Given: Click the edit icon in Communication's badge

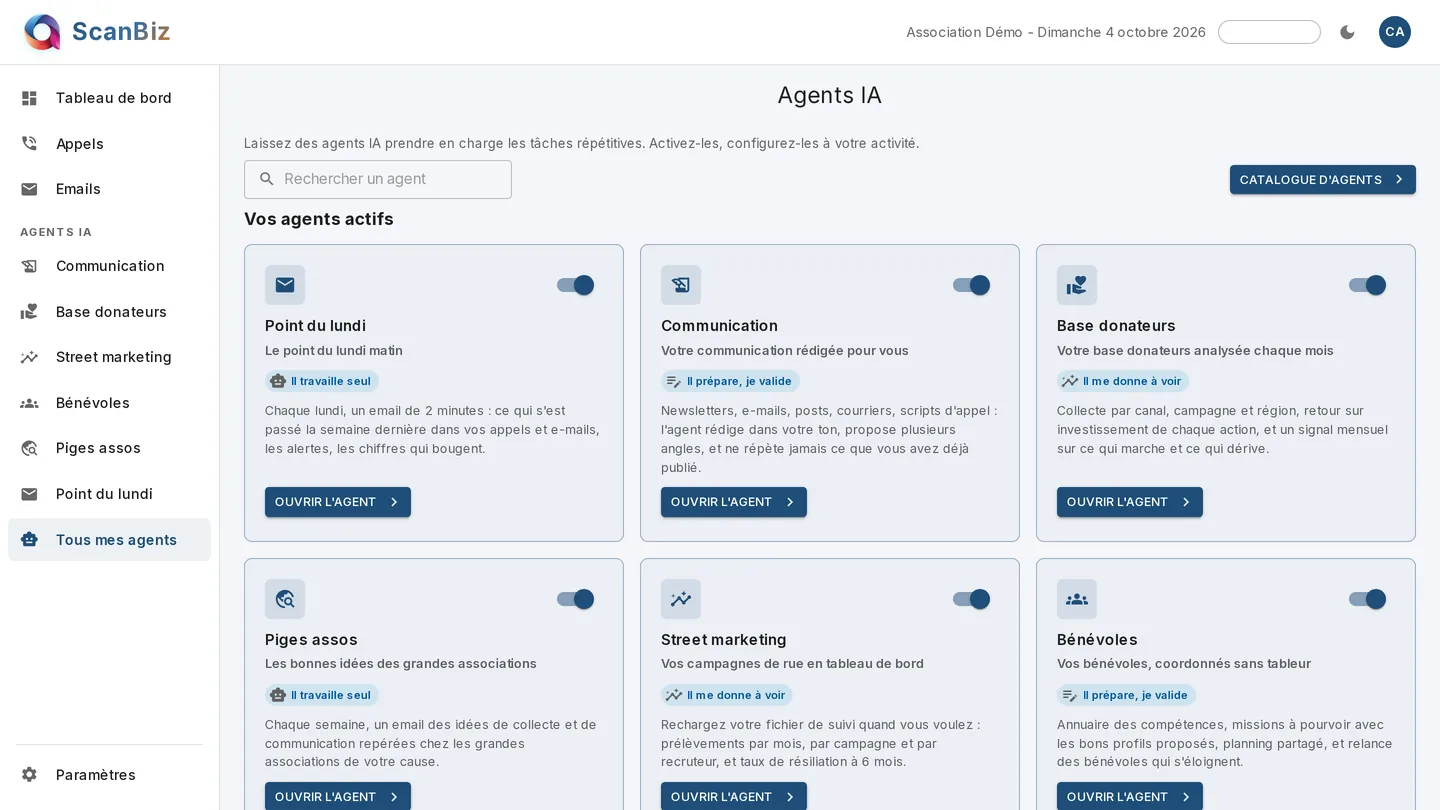Looking at the screenshot, I should pos(674,381).
